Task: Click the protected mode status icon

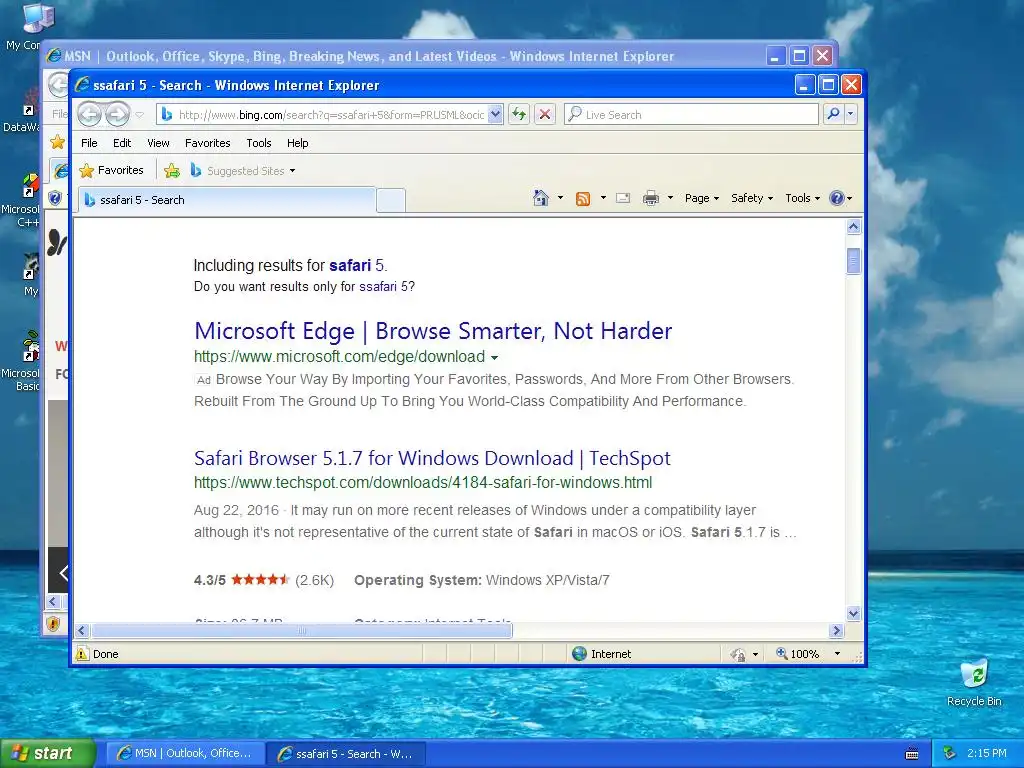Action: click(x=738, y=654)
